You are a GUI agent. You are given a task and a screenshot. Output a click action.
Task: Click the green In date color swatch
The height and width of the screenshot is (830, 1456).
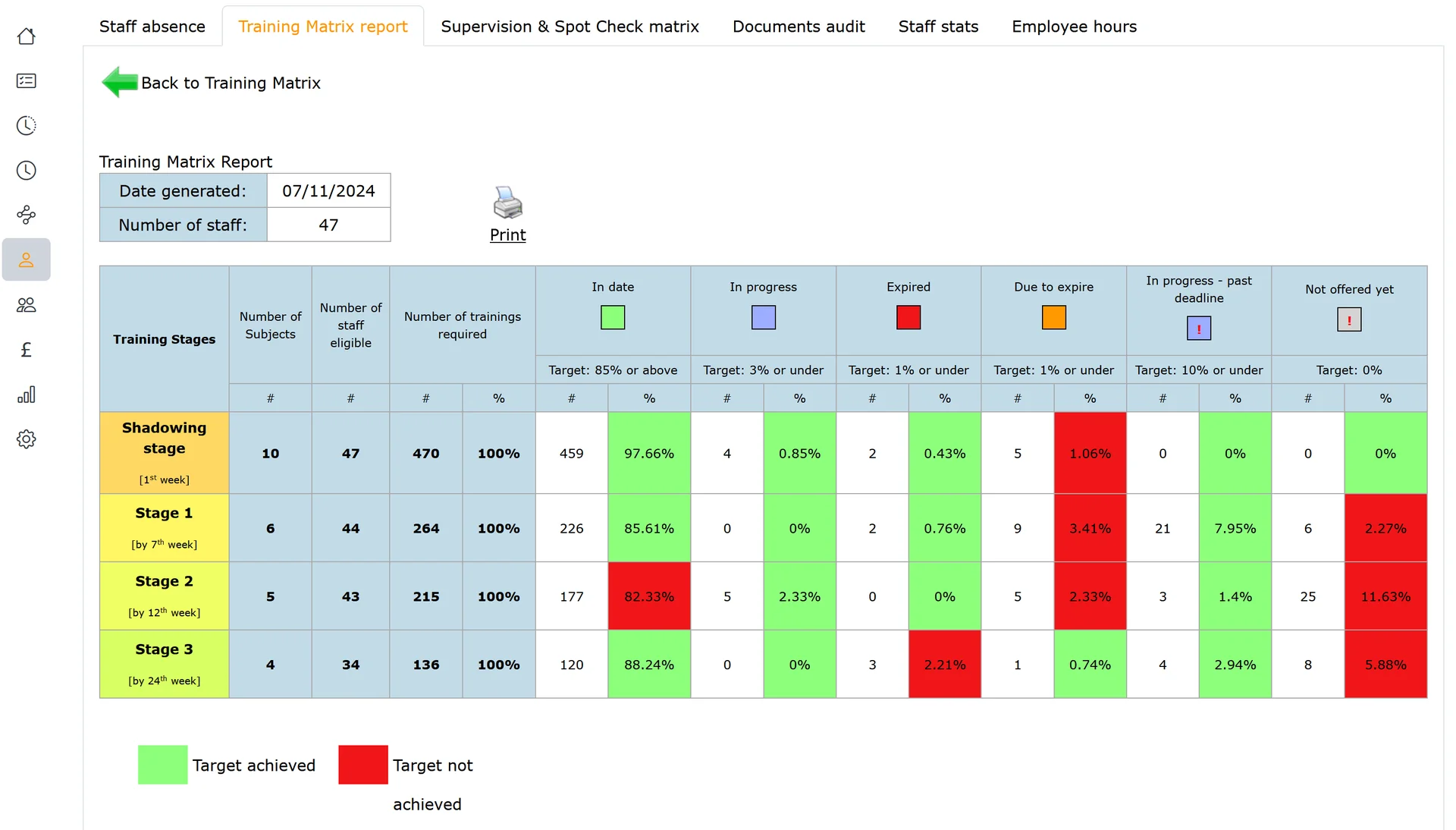613,317
